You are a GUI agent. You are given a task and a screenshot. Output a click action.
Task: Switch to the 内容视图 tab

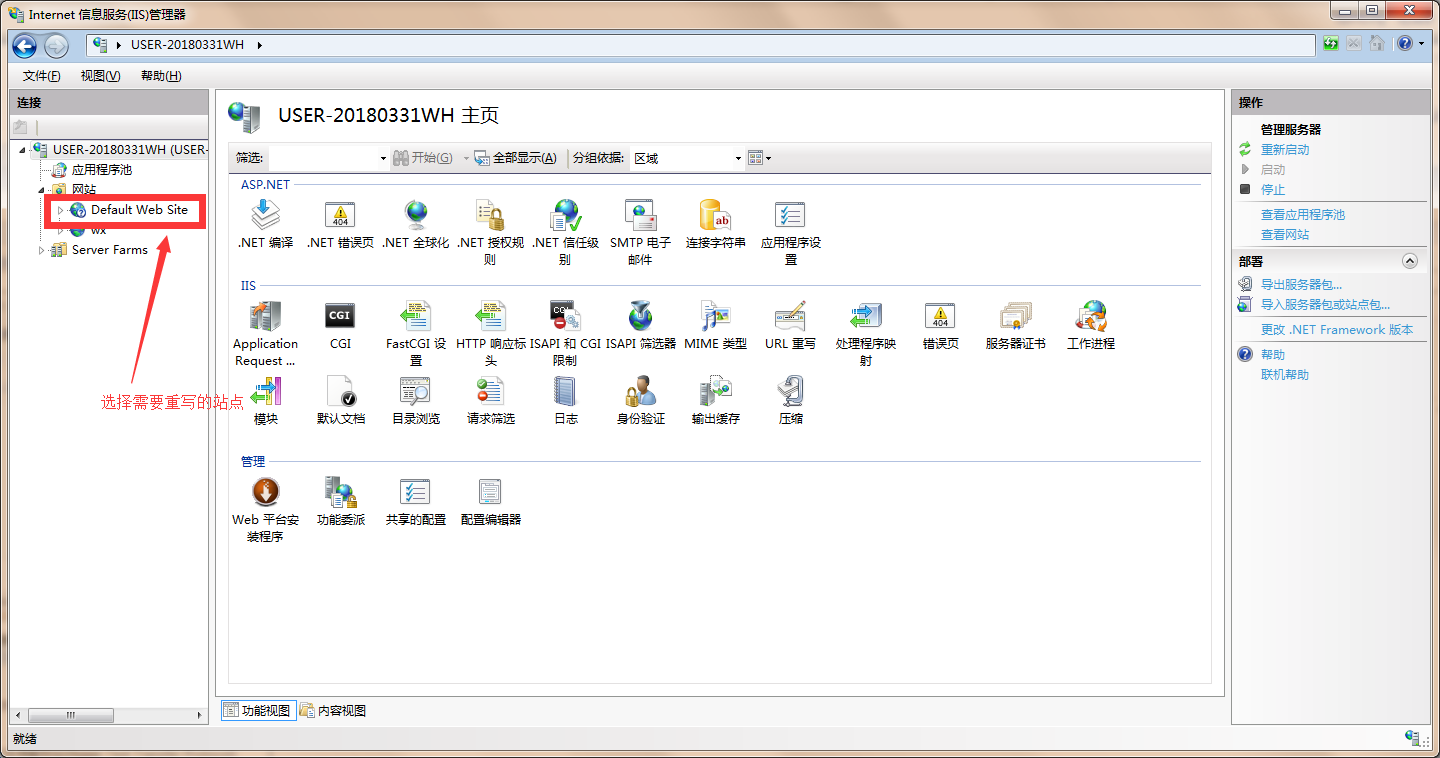[x=333, y=711]
